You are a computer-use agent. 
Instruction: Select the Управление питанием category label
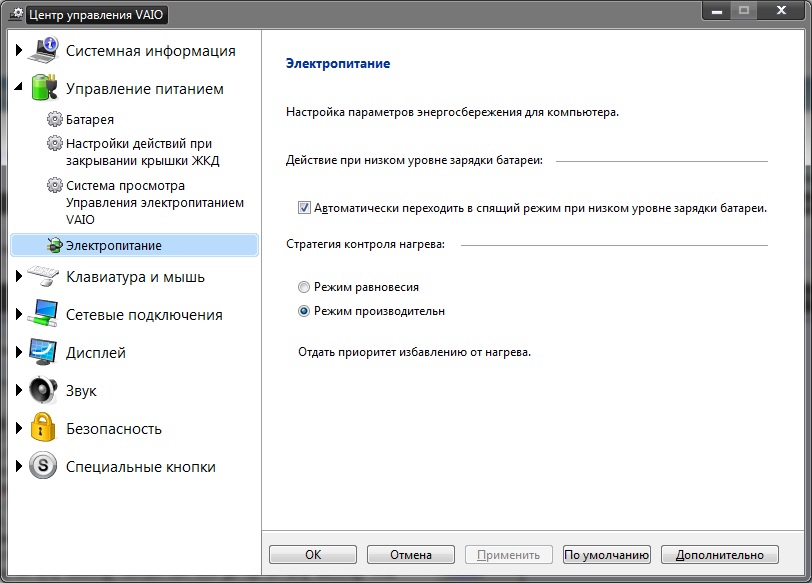pos(144,89)
